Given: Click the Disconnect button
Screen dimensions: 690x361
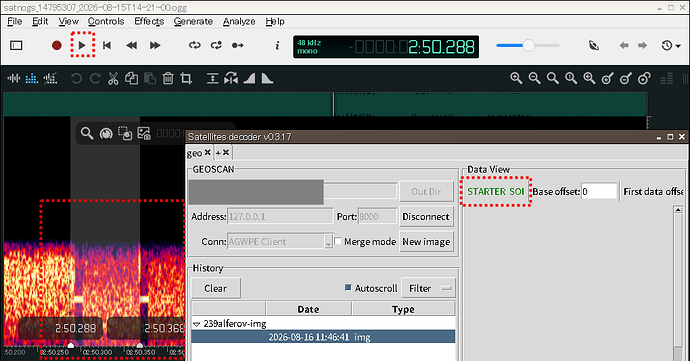Looking at the screenshot, I should click(426, 217).
